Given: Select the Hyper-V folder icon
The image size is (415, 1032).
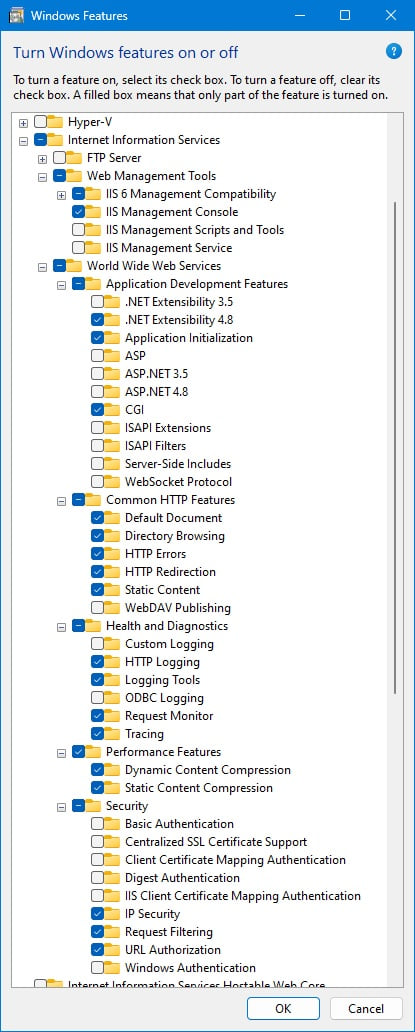Looking at the screenshot, I should [x=55, y=122].
